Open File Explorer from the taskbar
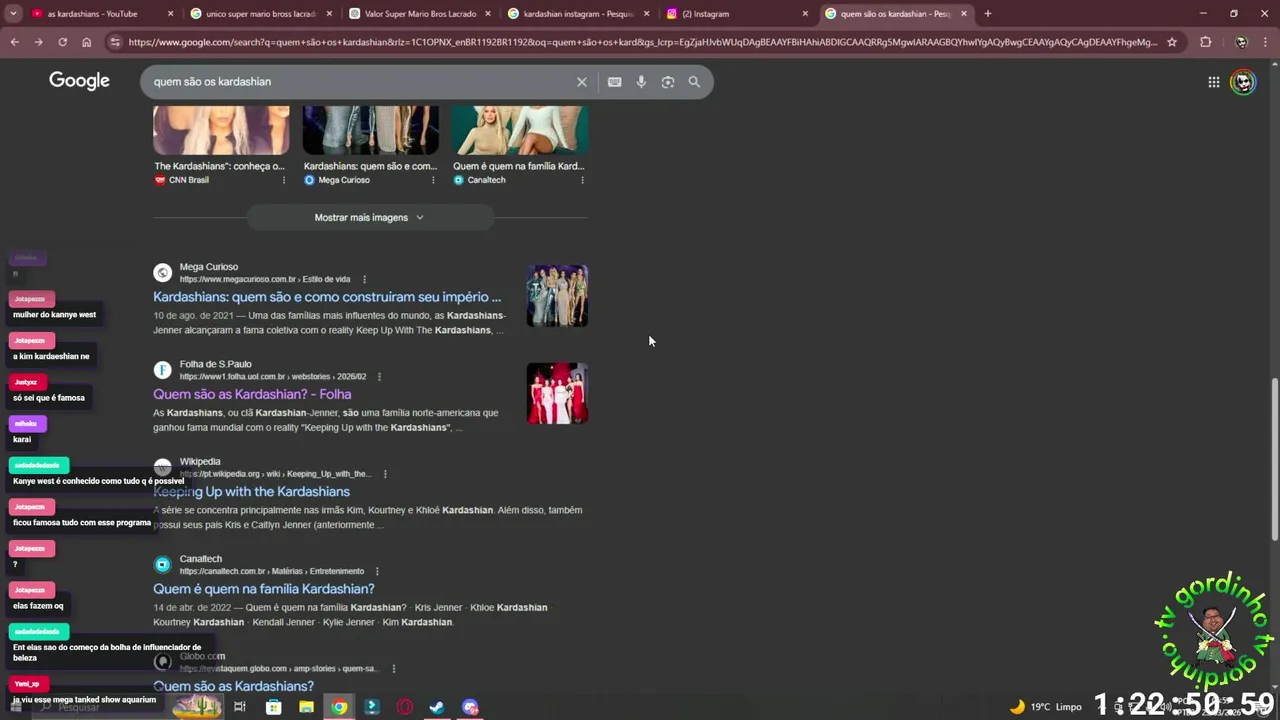Viewport: 1280px width, 720px height. pos(306,707)
